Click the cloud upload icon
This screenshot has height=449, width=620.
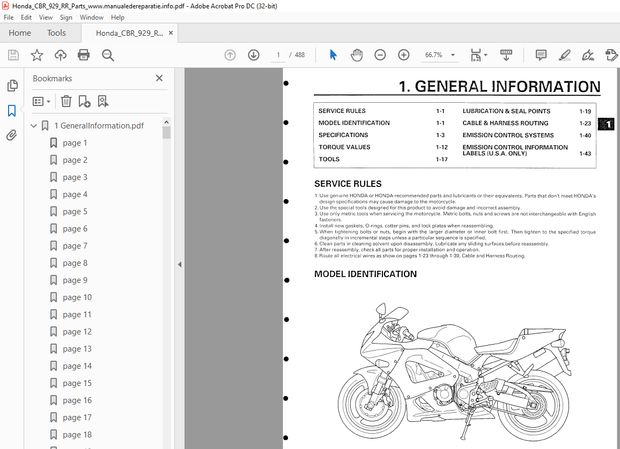60,55
